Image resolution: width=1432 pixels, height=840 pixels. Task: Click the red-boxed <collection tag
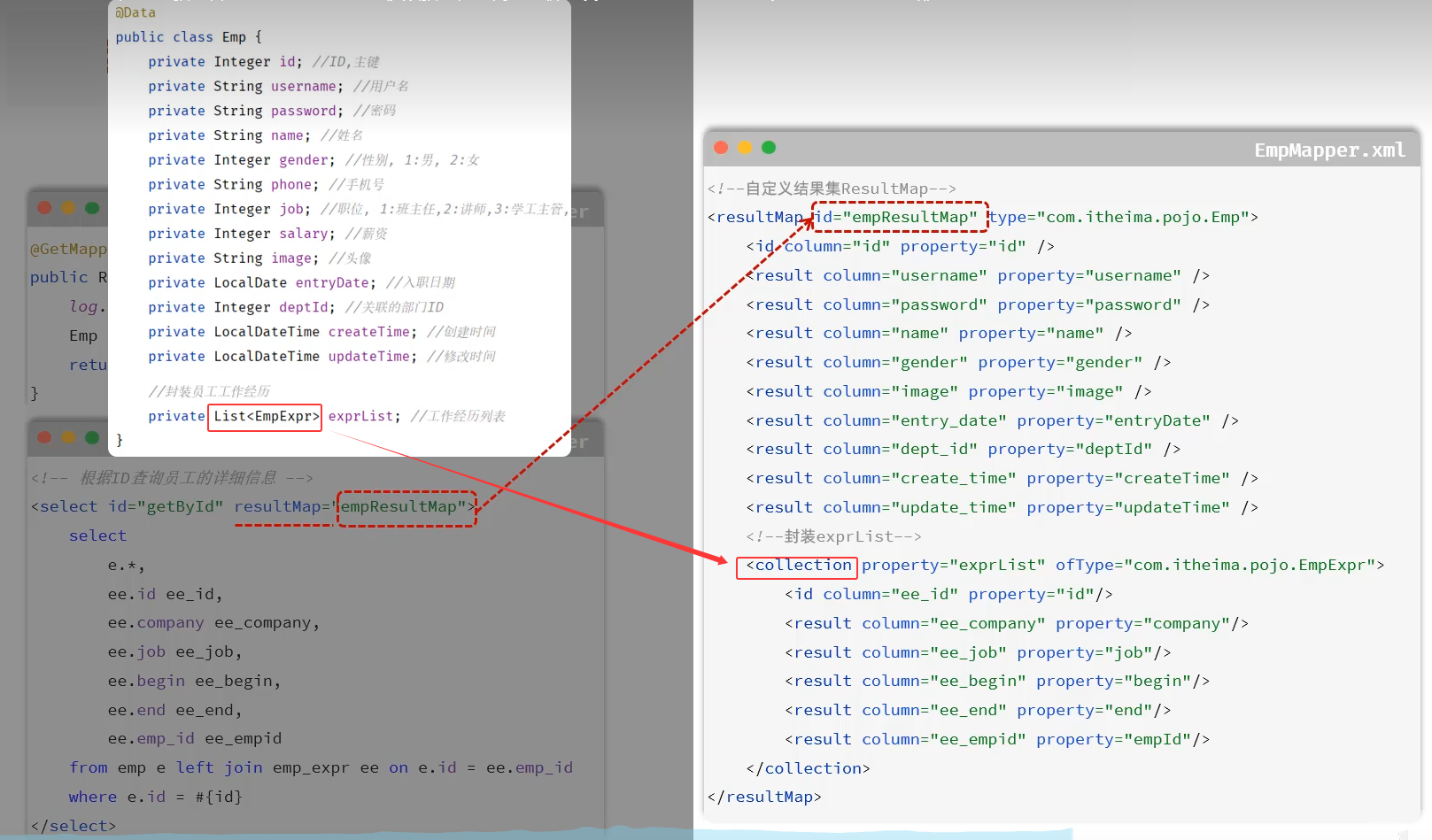click(x=796, y=566)
